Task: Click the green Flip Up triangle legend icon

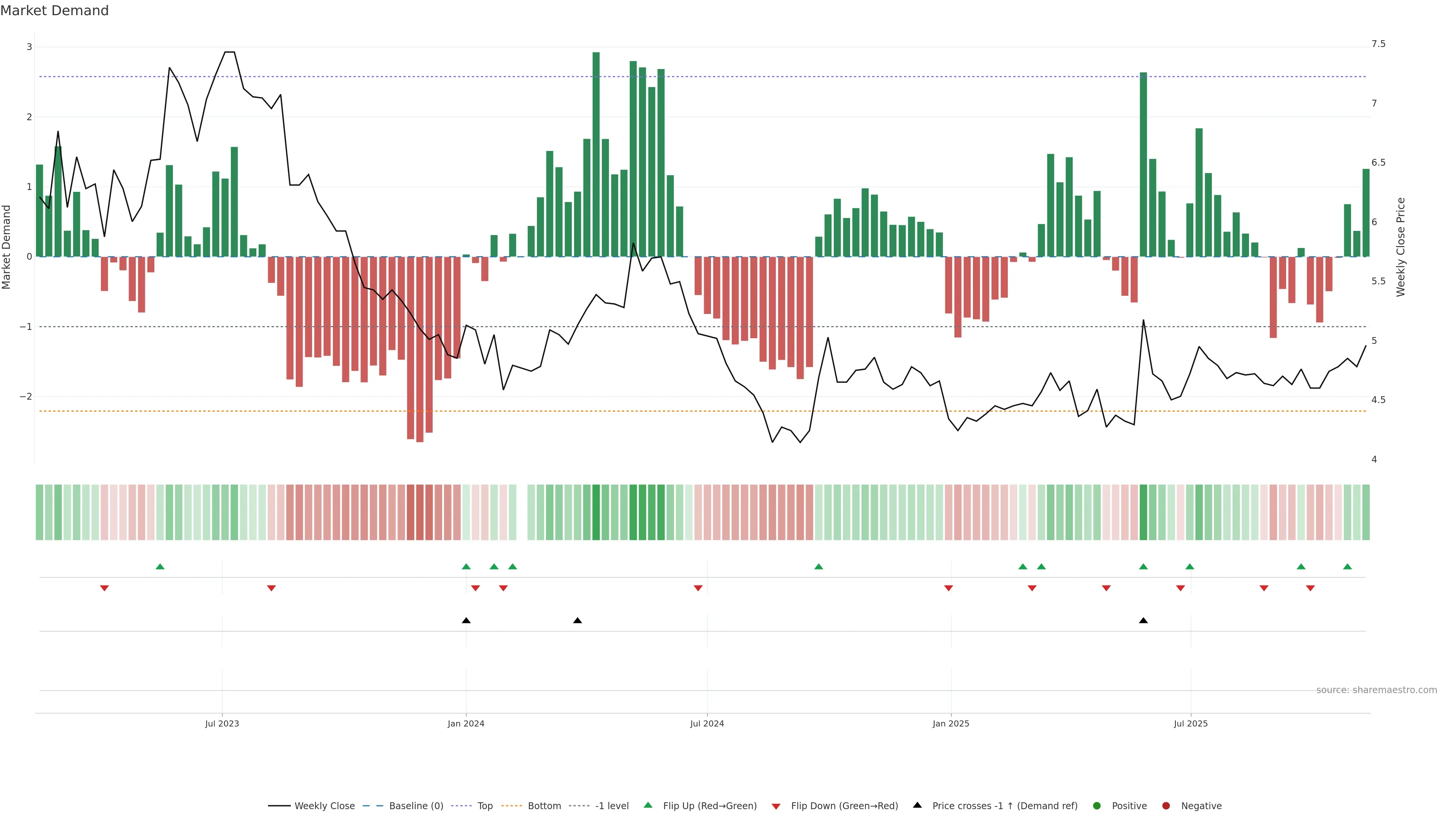Action: tap(648, 805)
